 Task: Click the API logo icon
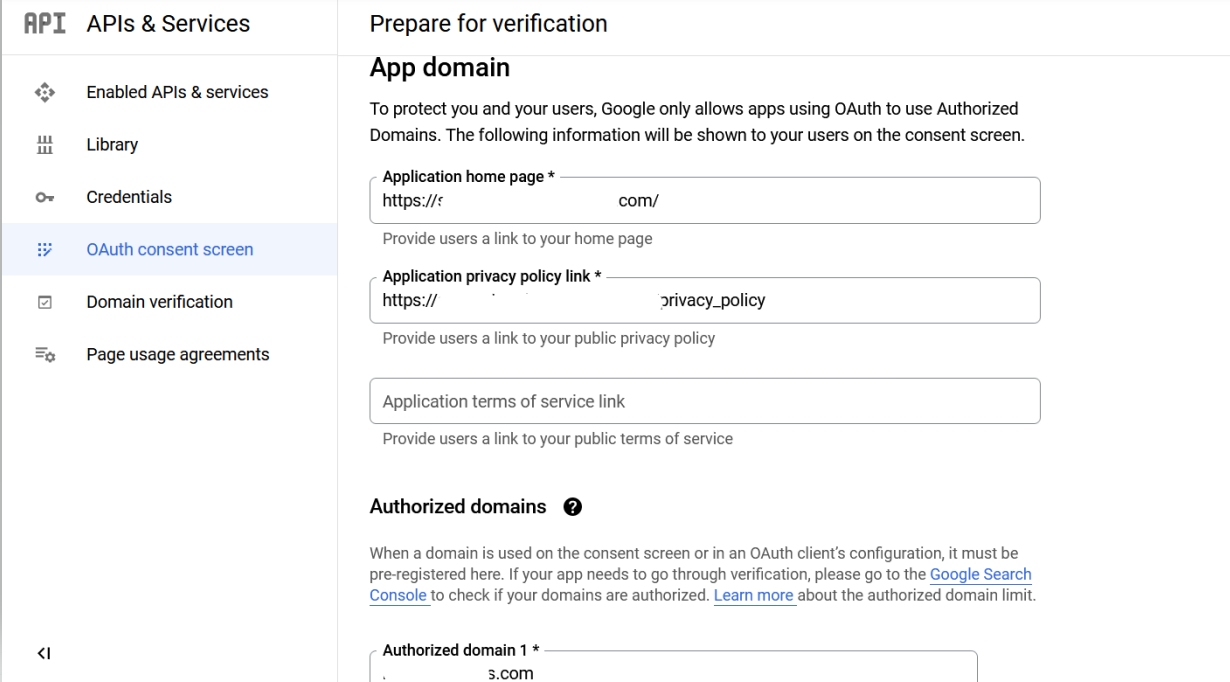[x=45, y=24]
